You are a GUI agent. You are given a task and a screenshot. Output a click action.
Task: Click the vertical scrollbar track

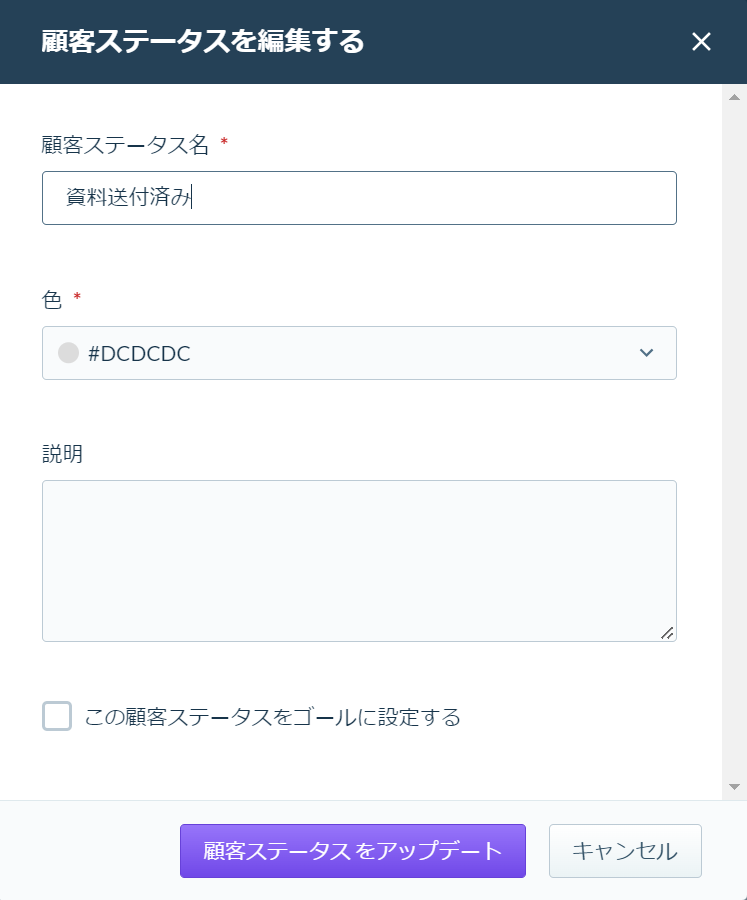[x=734, y=442]
